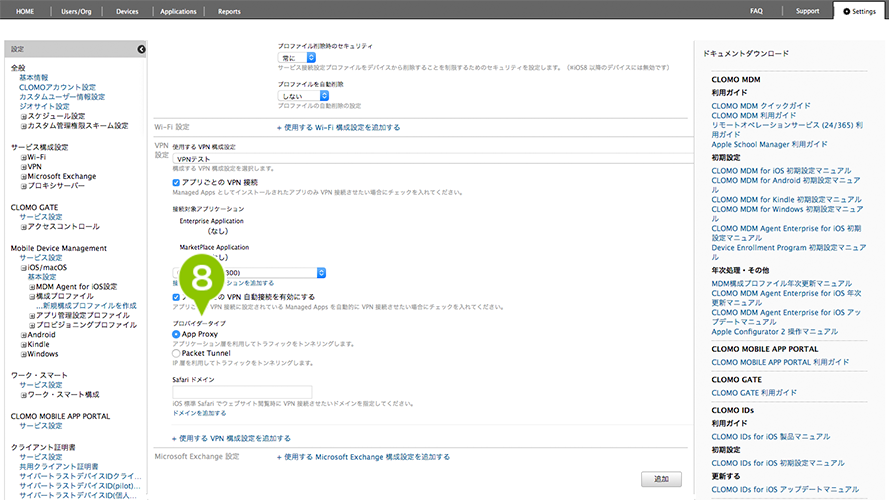Expand アクセスコントロール tree item
Image resolution: width=889 pixels, height=500 pixels.
24,227
